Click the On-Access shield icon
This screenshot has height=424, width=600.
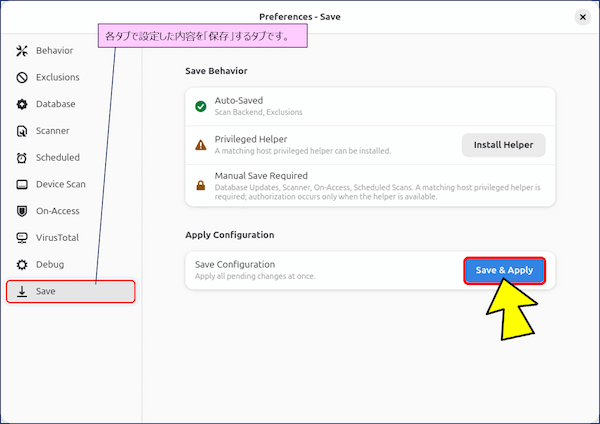tap(22, 211)
